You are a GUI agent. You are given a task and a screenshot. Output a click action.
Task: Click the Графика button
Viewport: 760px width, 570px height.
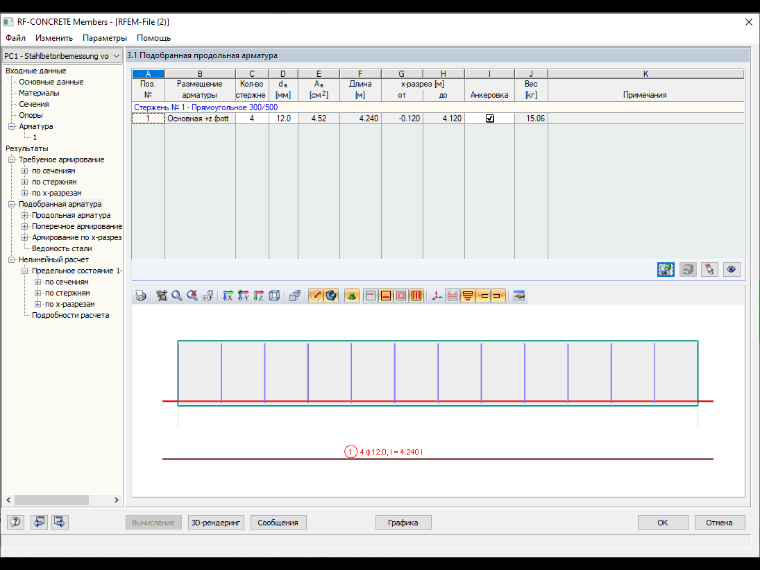click(x=403, y=522)
